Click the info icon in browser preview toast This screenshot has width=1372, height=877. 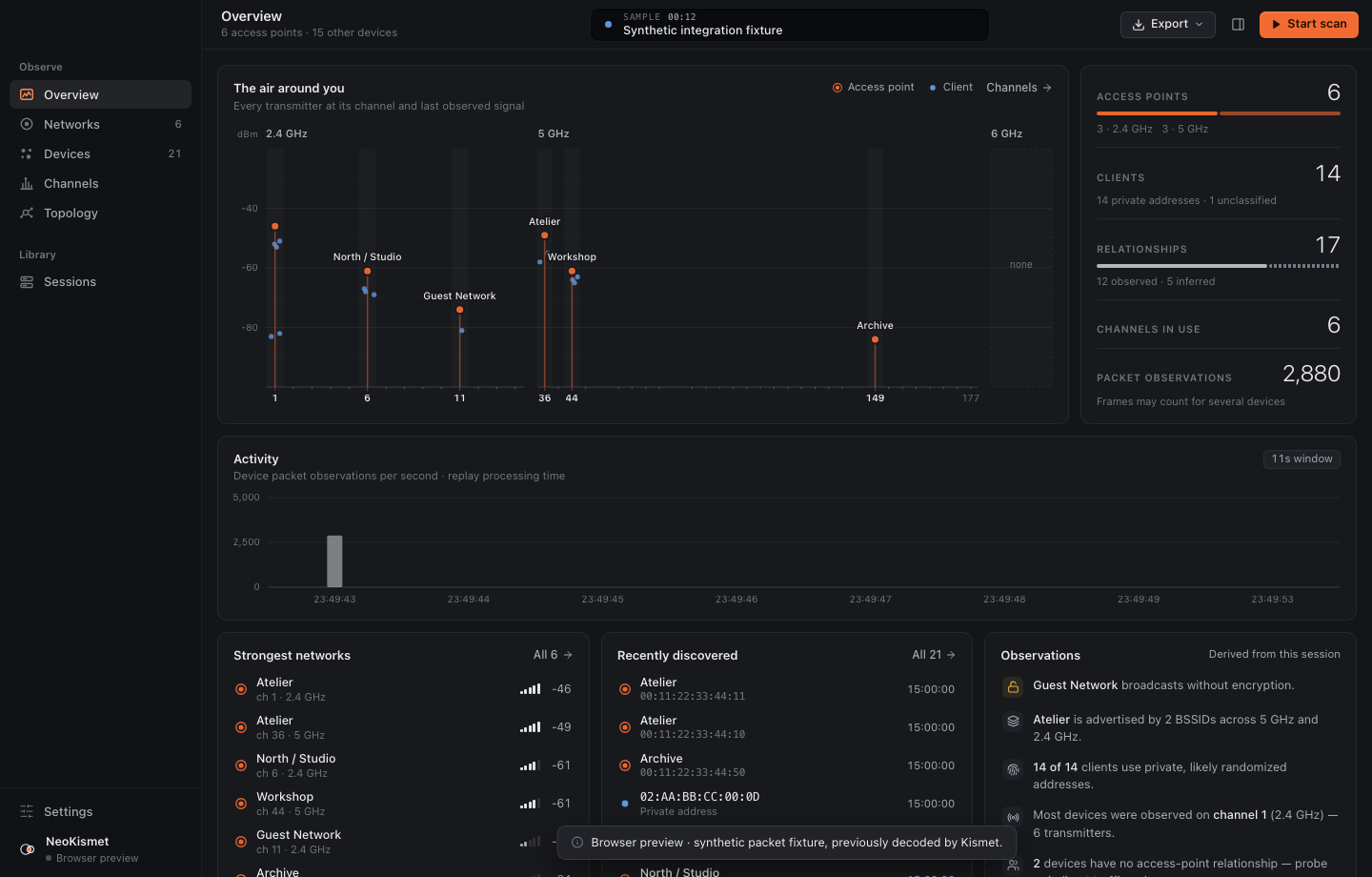pyautogui.click(x=577, y=843)
